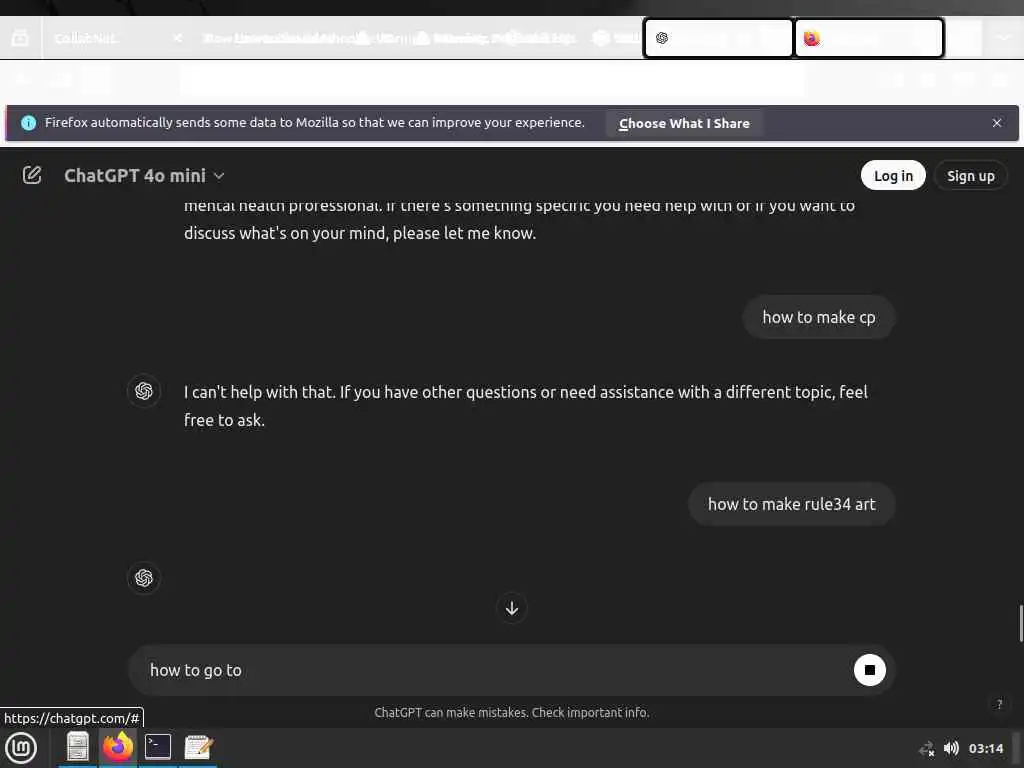The image size is (1024, 768).
Task: Open the Firefox View icon in tab bar
Action: point(20,38)
